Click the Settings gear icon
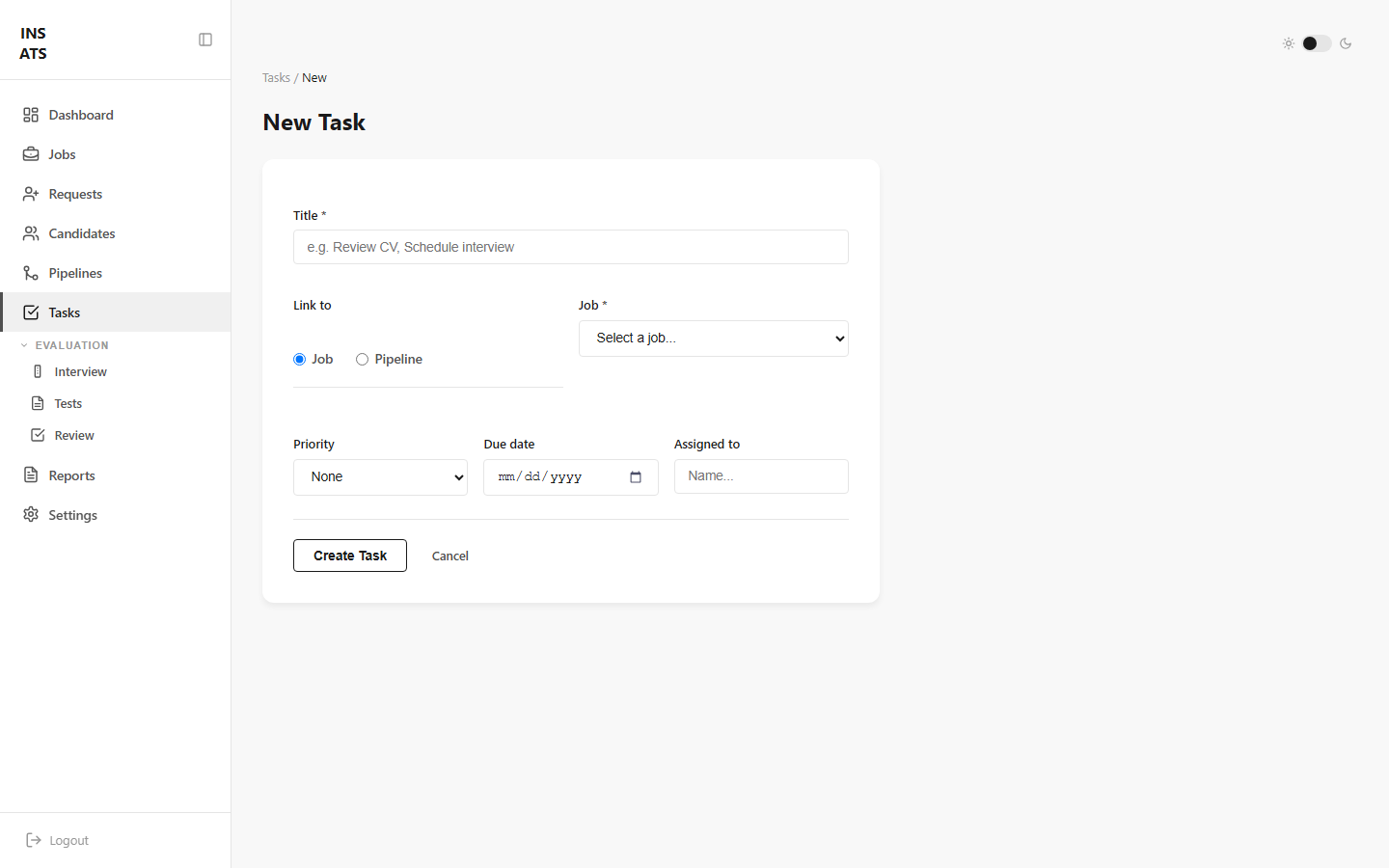Viewport: 1389px width, 868px height. click(31, 515)
